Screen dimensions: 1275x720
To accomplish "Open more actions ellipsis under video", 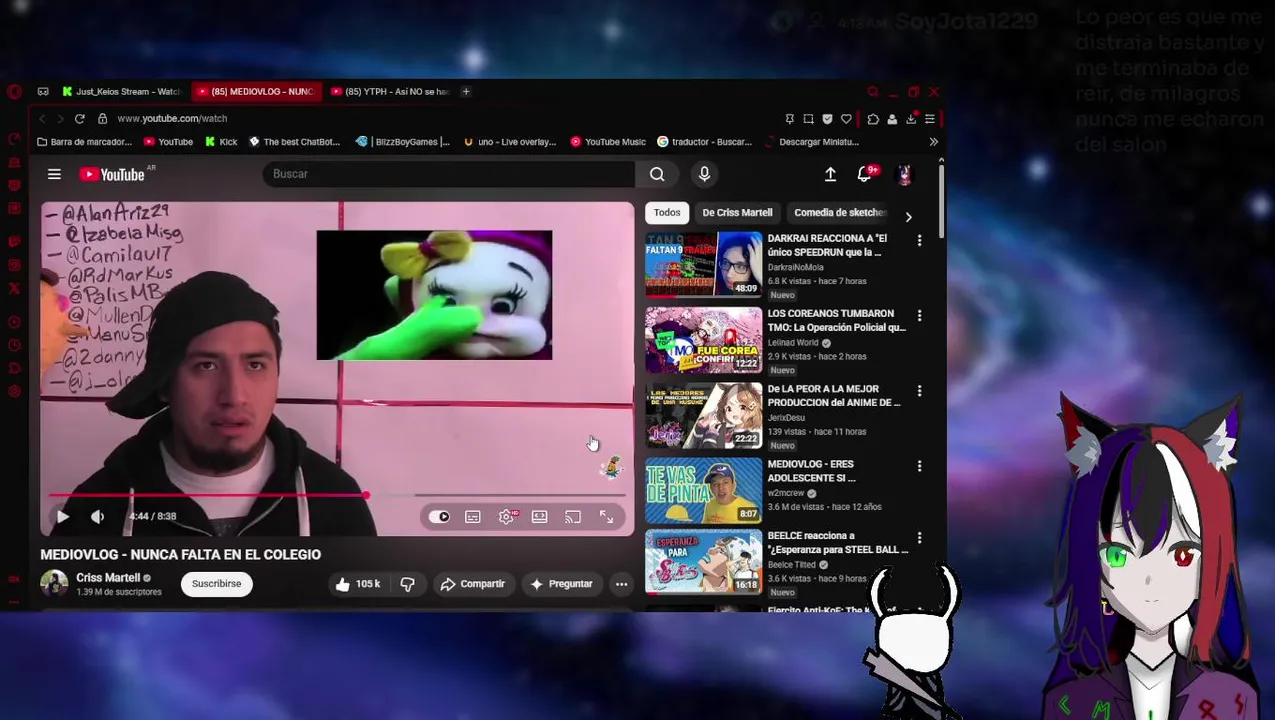I will pos(621,584).
